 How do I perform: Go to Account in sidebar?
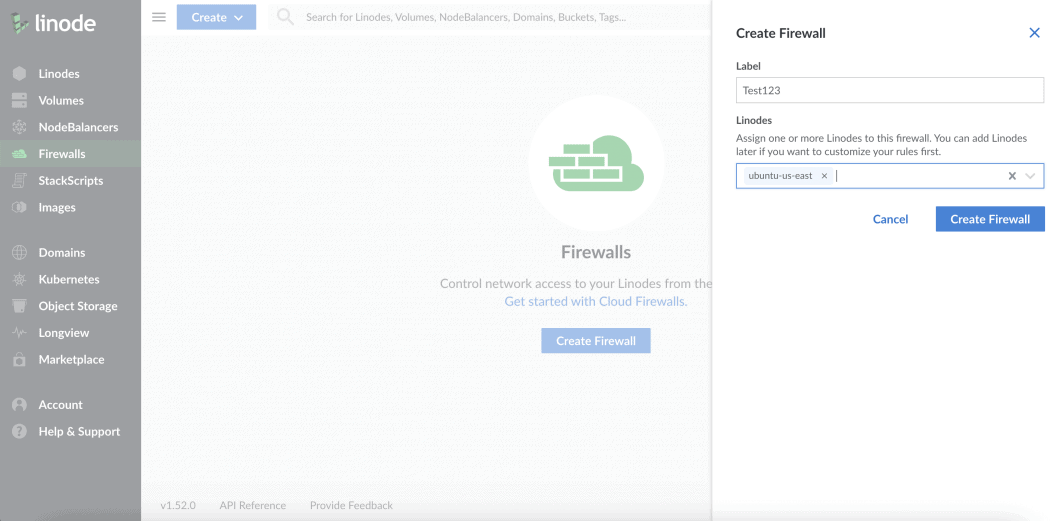click(x=60, y=405)
